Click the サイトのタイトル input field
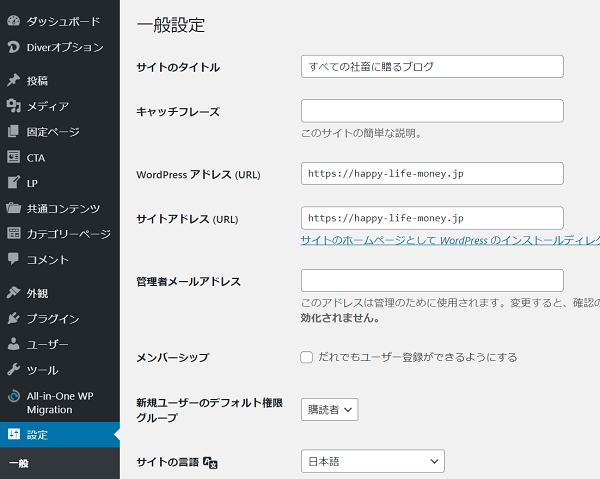Image resolution: width=600 pixels, height=479 pixels. point(432,67)
